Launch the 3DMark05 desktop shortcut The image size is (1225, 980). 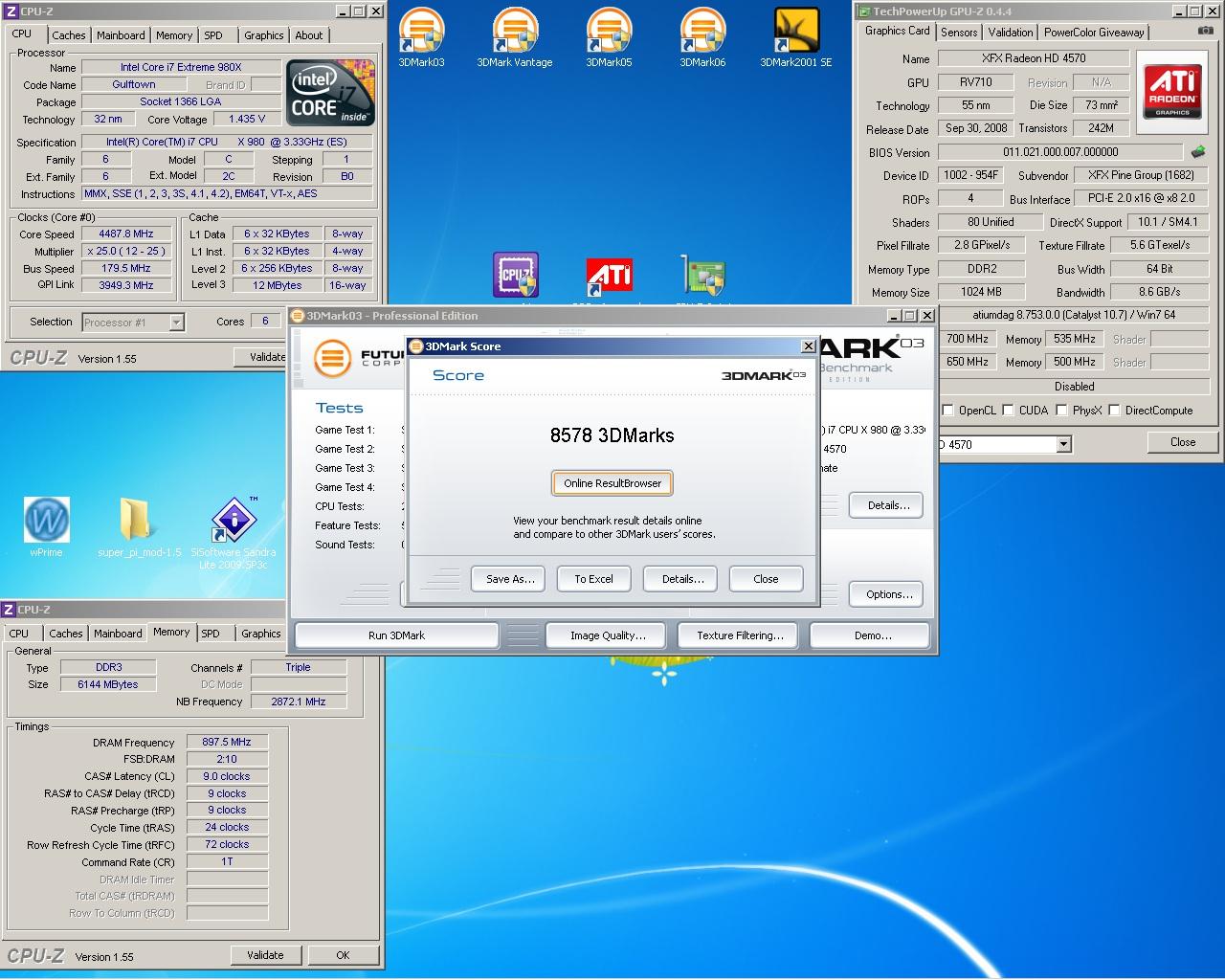click(609, 38)
